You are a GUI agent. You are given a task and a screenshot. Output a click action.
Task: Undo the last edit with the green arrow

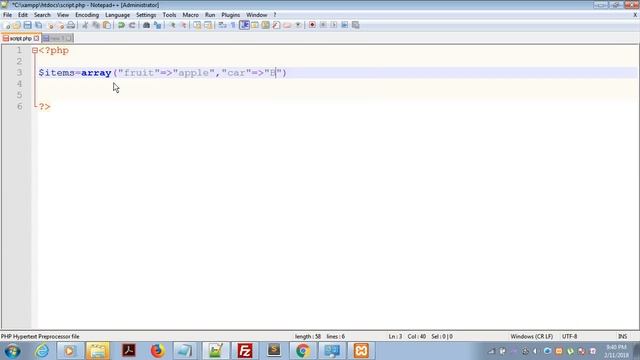point(121,25)
